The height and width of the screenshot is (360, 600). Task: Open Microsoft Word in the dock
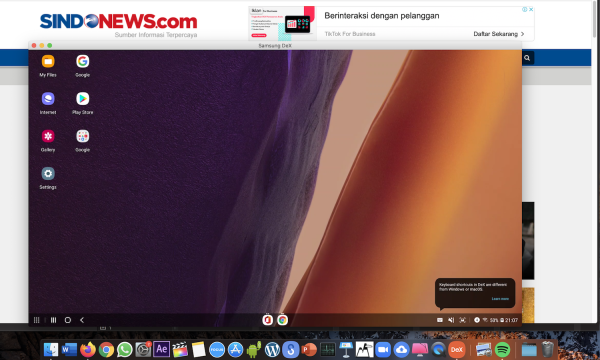click(69, 350)
